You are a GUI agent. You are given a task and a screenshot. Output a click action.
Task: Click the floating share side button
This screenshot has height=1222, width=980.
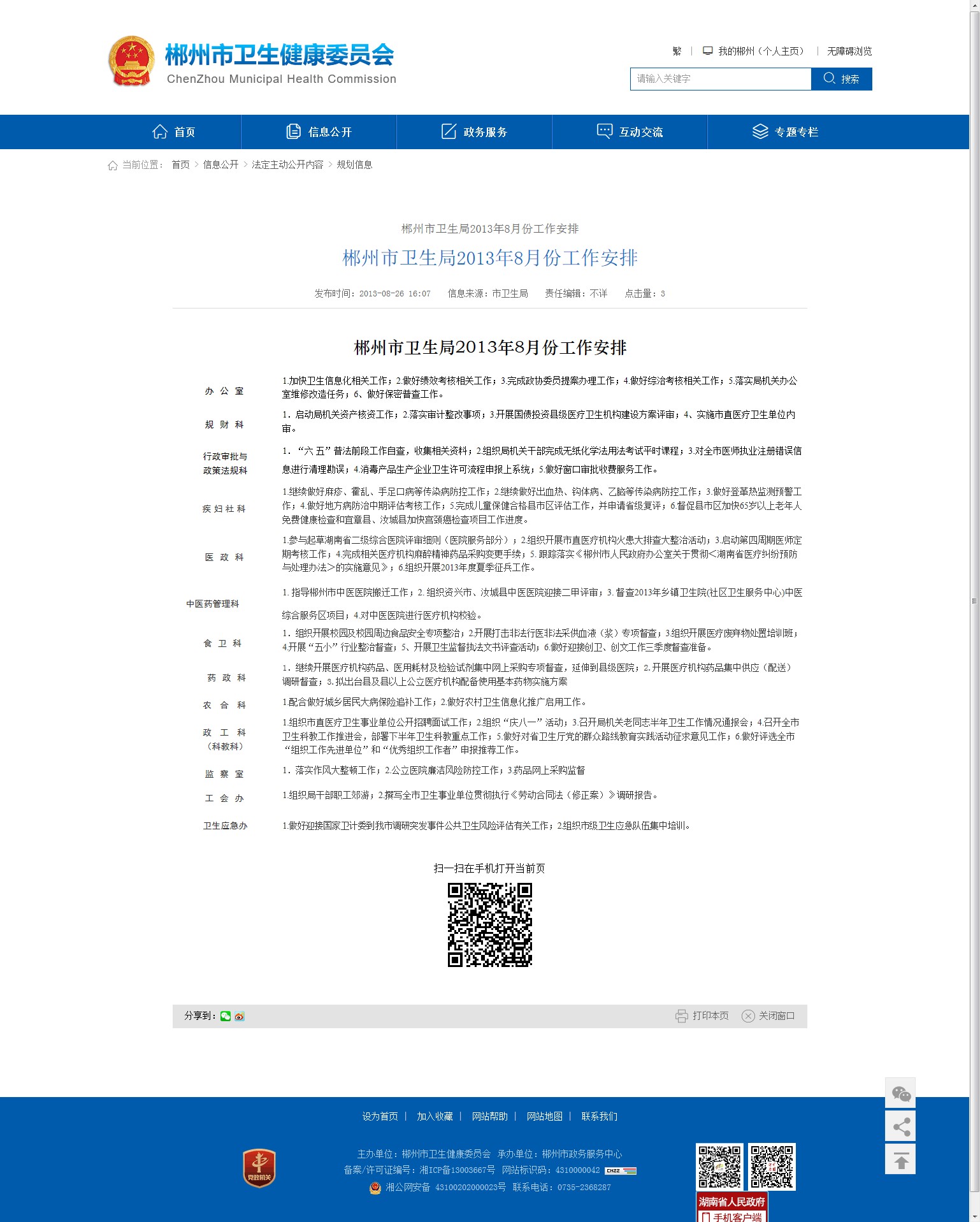click(x=900, y=1127)
